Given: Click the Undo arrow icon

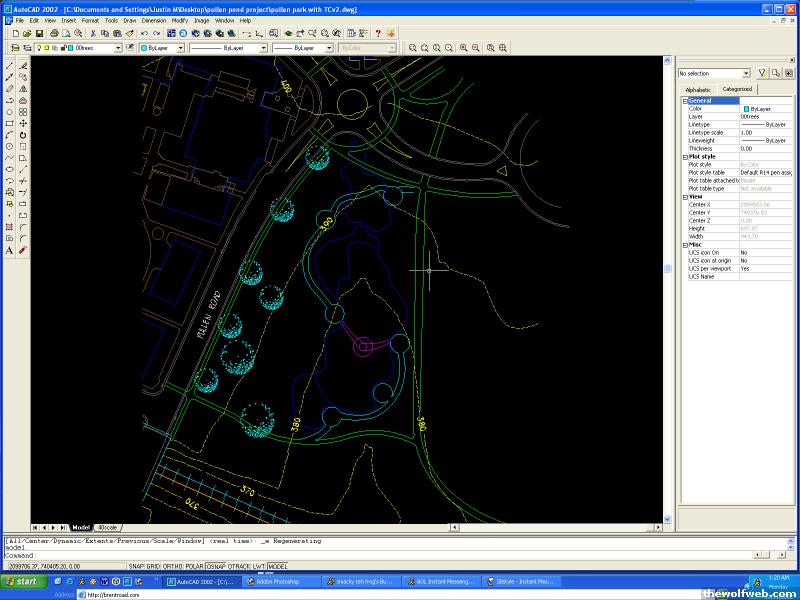Looking at the screenshot, I should click(x=144, y=33).
